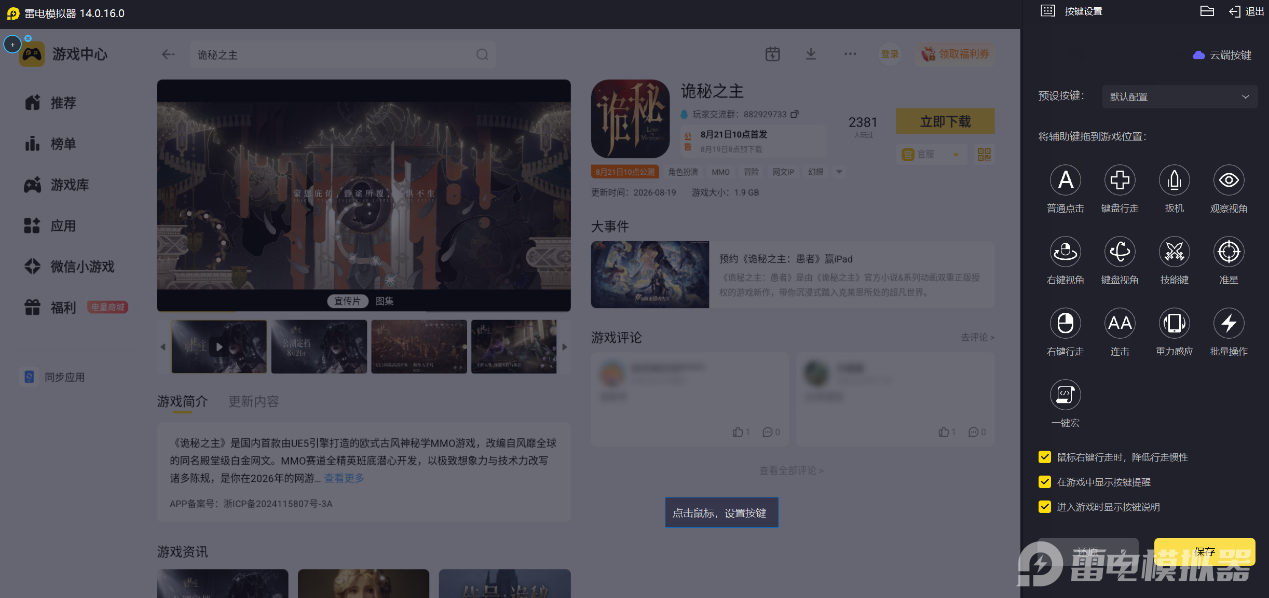Toggle 在游戏中显示按键提醒 checkbox
Image resolution: width=1269 pixels, height=598 pixels.
[x=1045, y=482]
